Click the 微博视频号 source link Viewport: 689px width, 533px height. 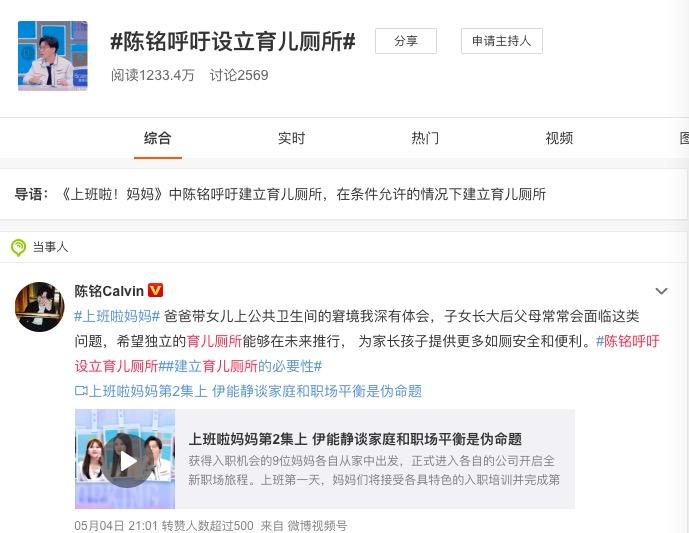[317, 526]
